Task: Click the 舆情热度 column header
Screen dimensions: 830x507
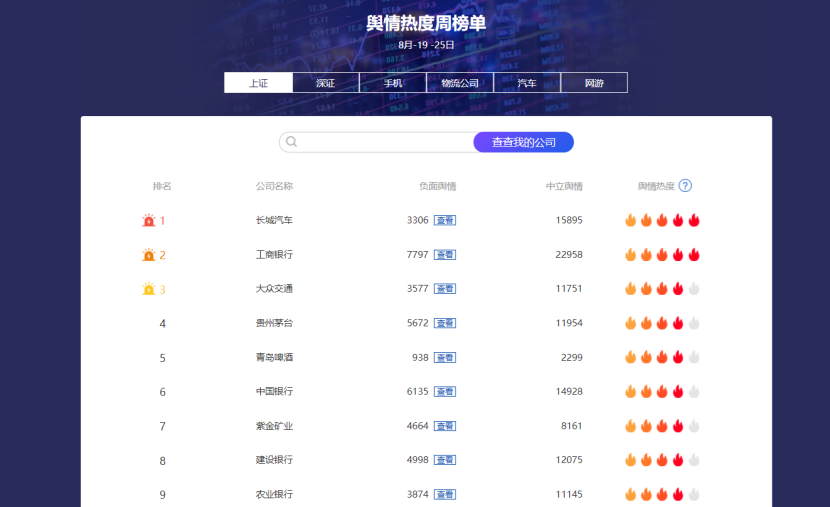Action: tap(656, 186)
